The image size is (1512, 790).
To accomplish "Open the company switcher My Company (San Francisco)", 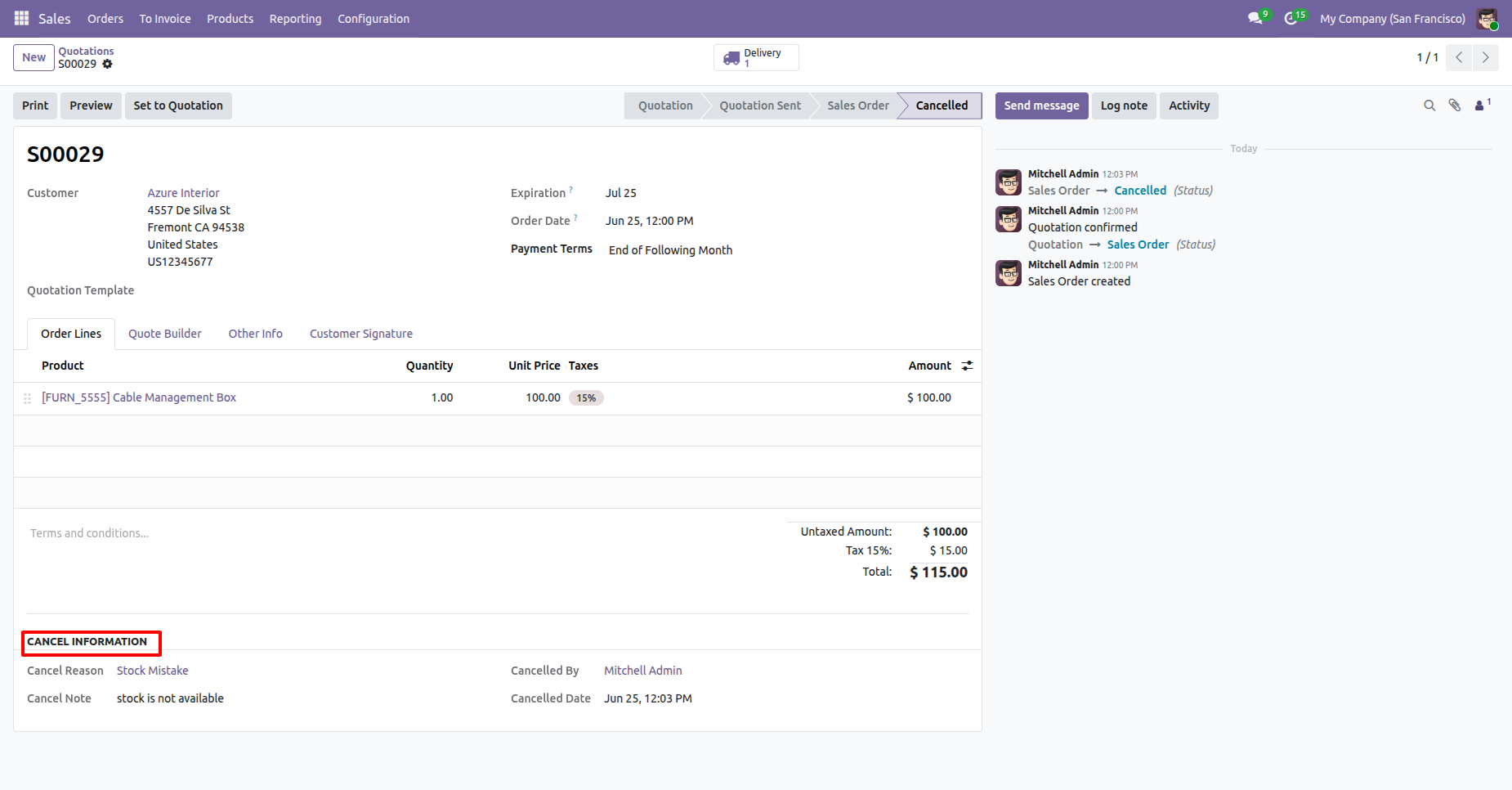I will [1392, 18].
